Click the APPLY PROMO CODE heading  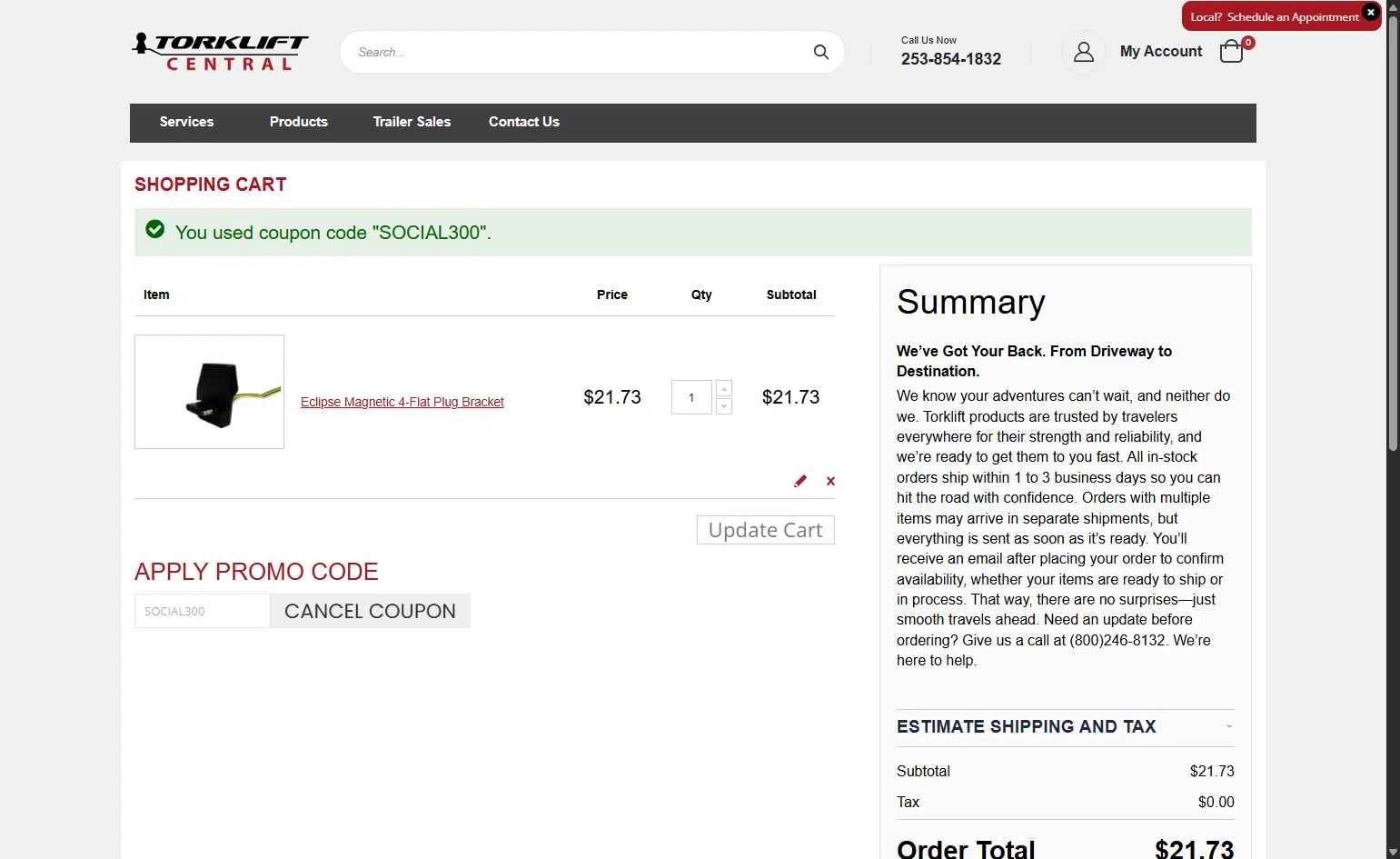point(256,572)
